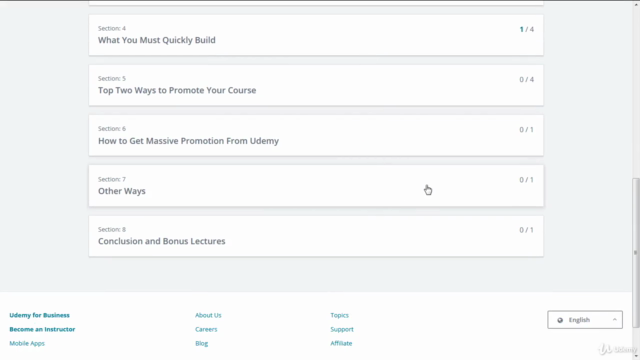Open the English language dropdown

coord(585,320)
